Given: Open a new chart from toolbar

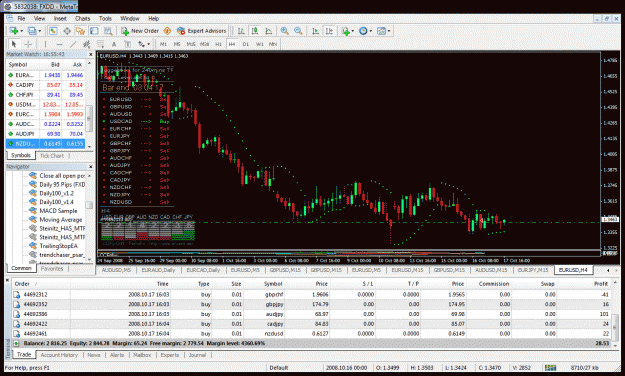Looking at the screenshot, I should pyautogui.click(x=15, y=31).
